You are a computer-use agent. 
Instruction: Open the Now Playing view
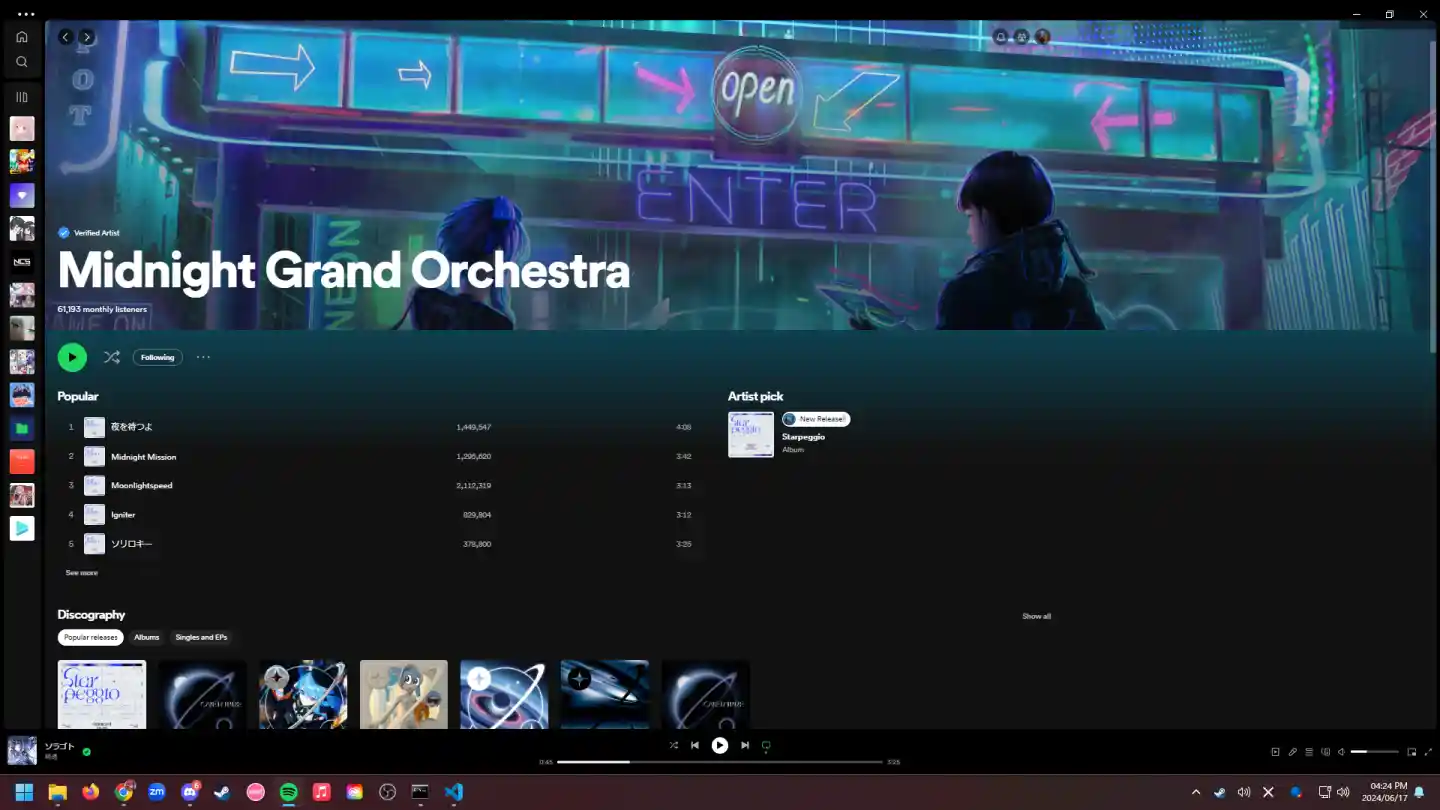(x=1276, y=751)
